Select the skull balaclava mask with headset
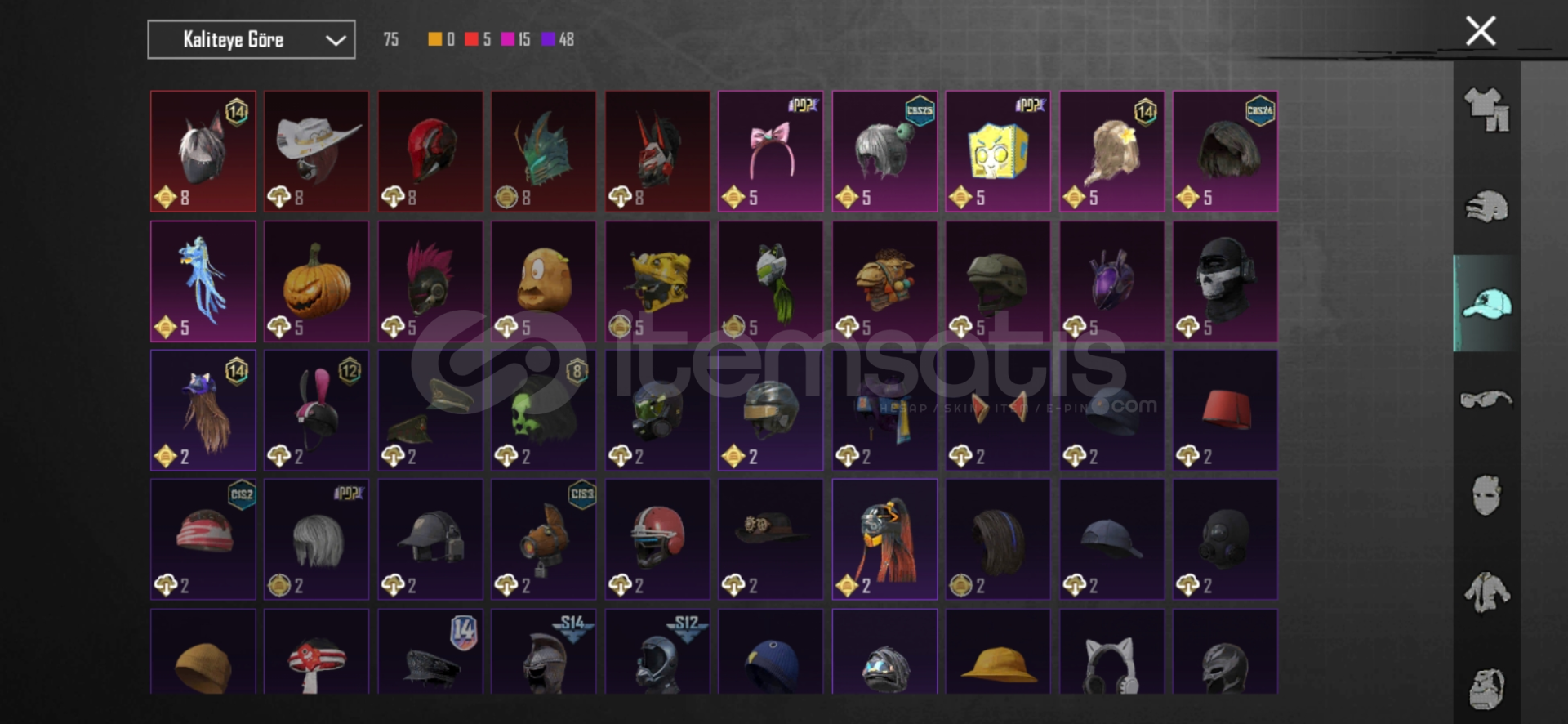Viewport: 1568px width, 724px height. pos(1225,281)
